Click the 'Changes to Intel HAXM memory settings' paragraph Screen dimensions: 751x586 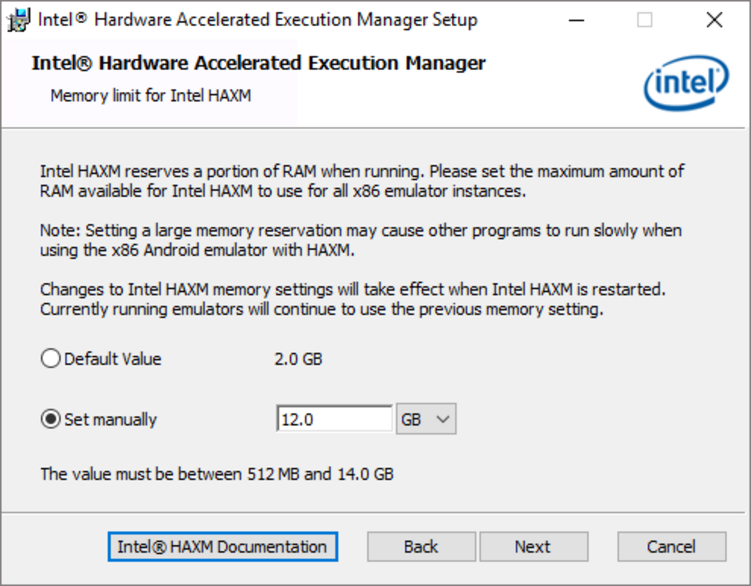[353, 299]
